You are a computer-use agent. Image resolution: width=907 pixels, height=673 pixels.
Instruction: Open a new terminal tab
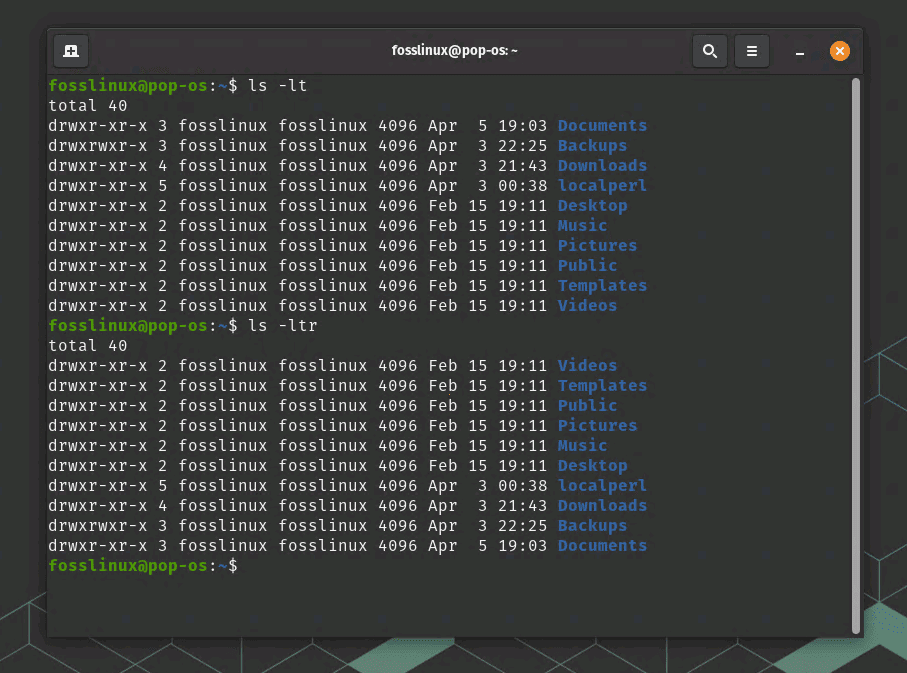click(71, 51)
